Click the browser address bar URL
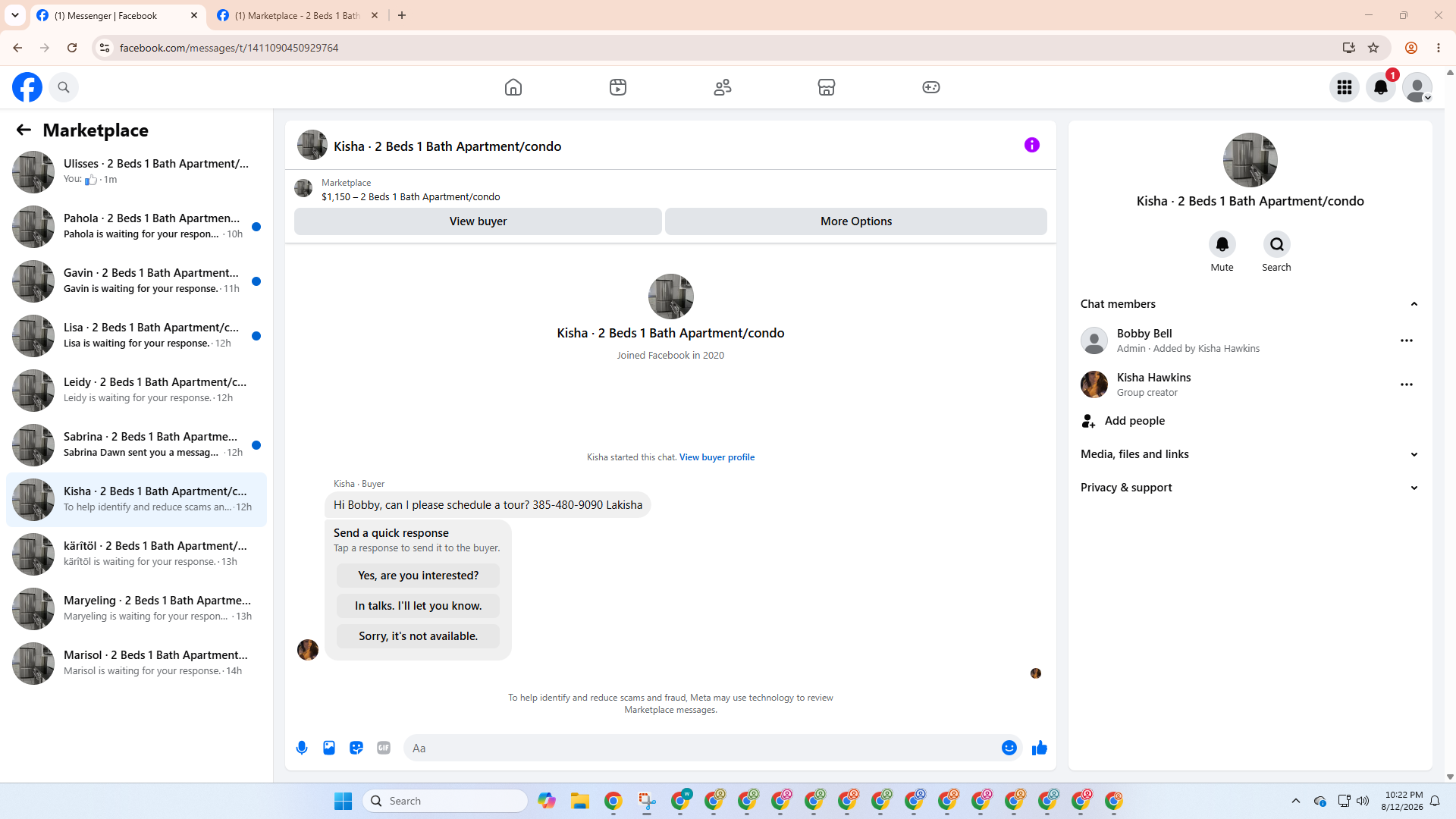1456x819 pixels. coord(229,48)
